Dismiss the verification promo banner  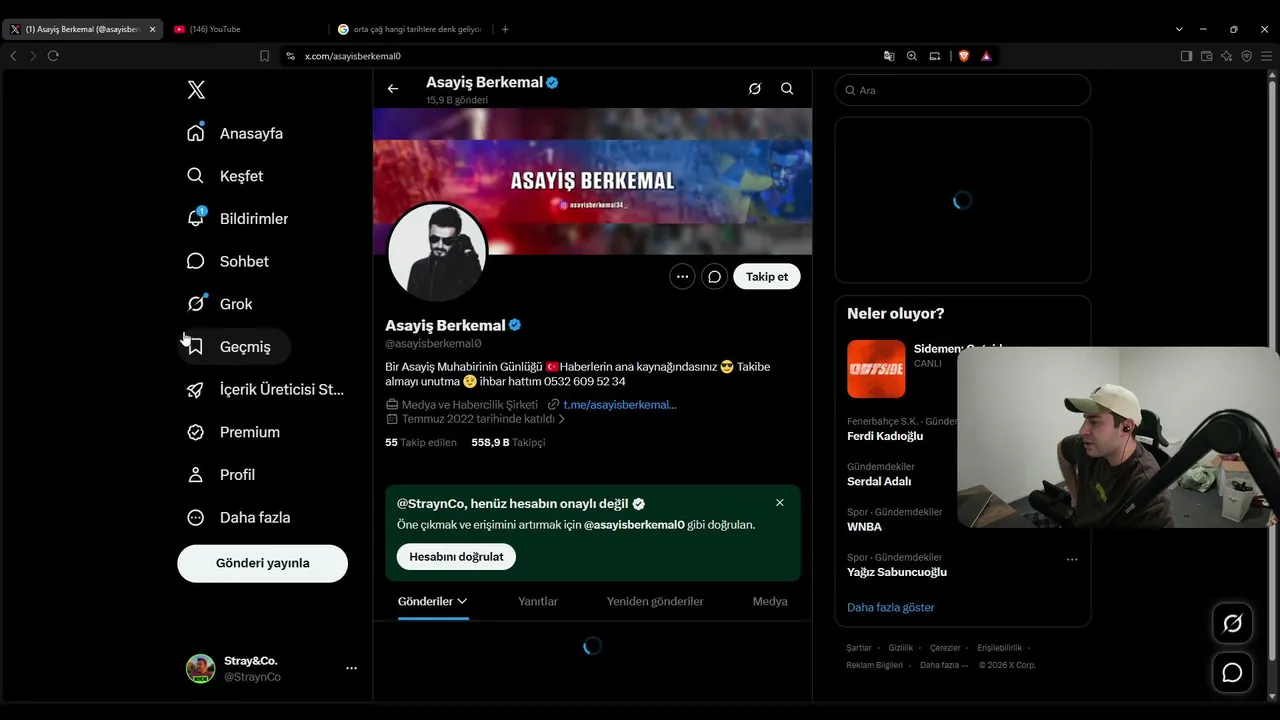tap(780, 503)
